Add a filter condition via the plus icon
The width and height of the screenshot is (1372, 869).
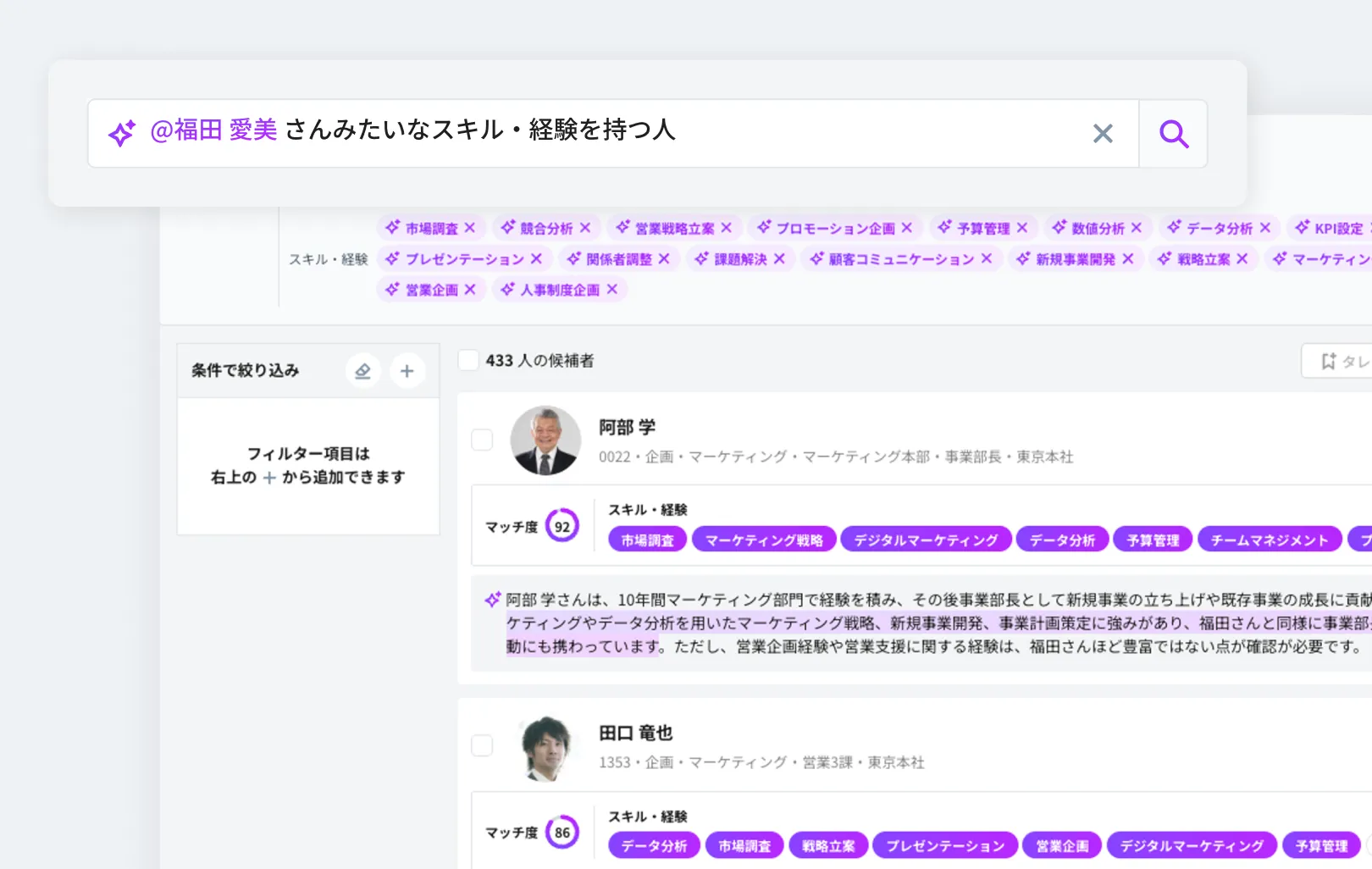pos(407,370)
